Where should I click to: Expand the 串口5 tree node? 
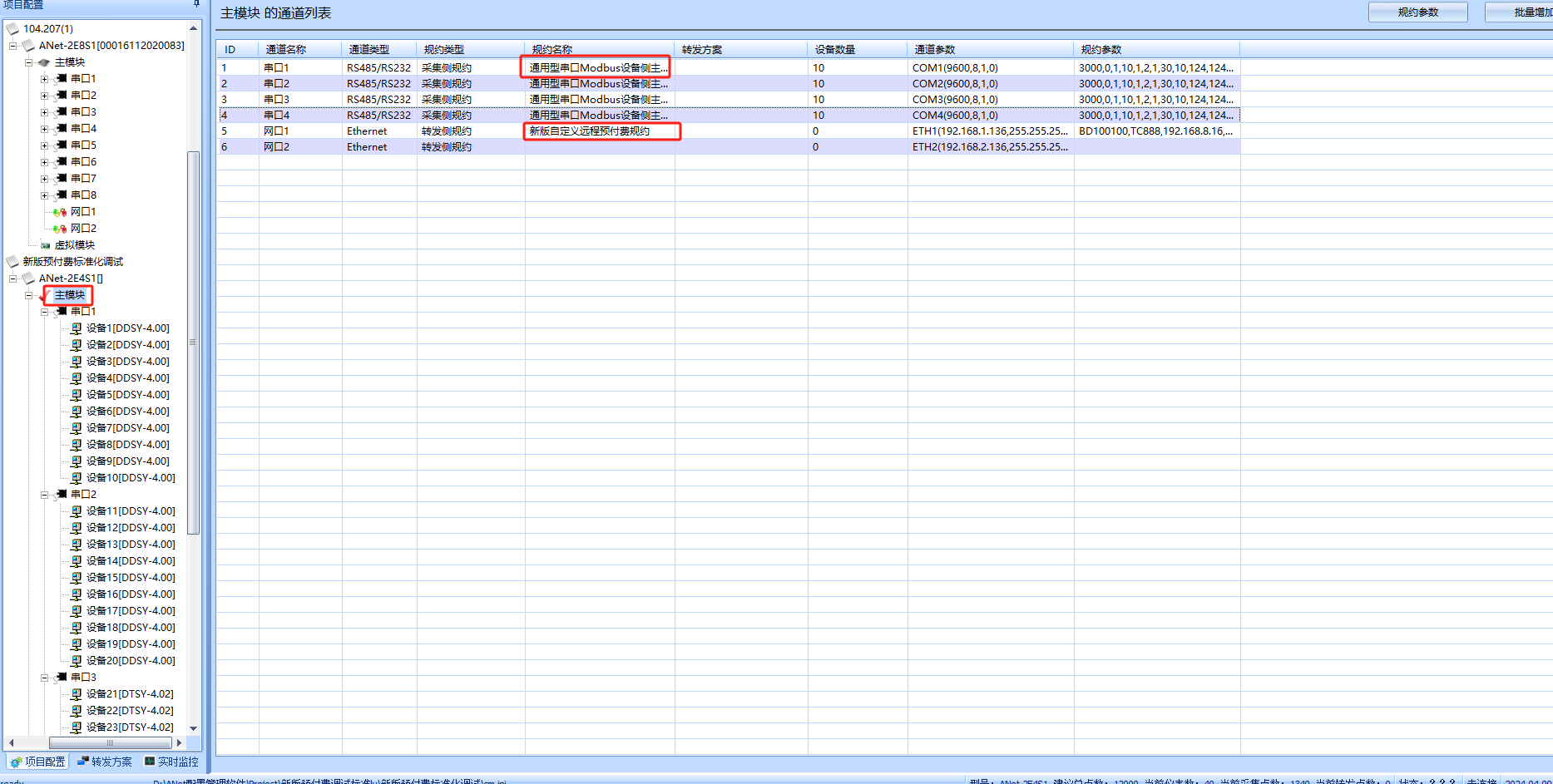click(44, 145)
